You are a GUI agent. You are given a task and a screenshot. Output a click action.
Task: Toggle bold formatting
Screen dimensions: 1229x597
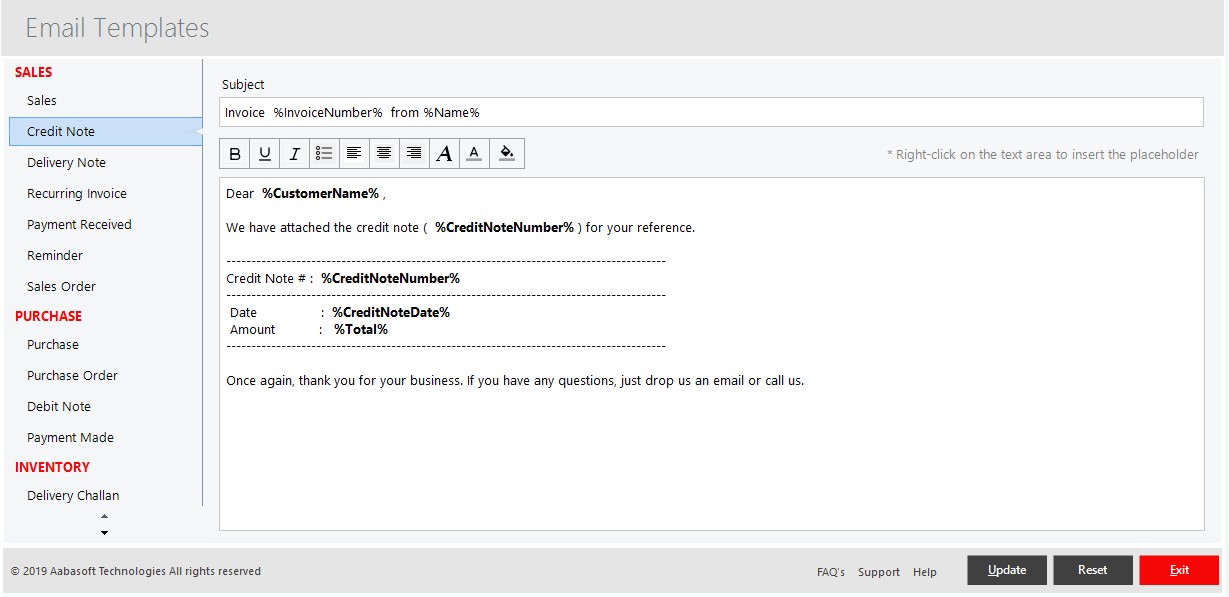[x=235, y=153]
